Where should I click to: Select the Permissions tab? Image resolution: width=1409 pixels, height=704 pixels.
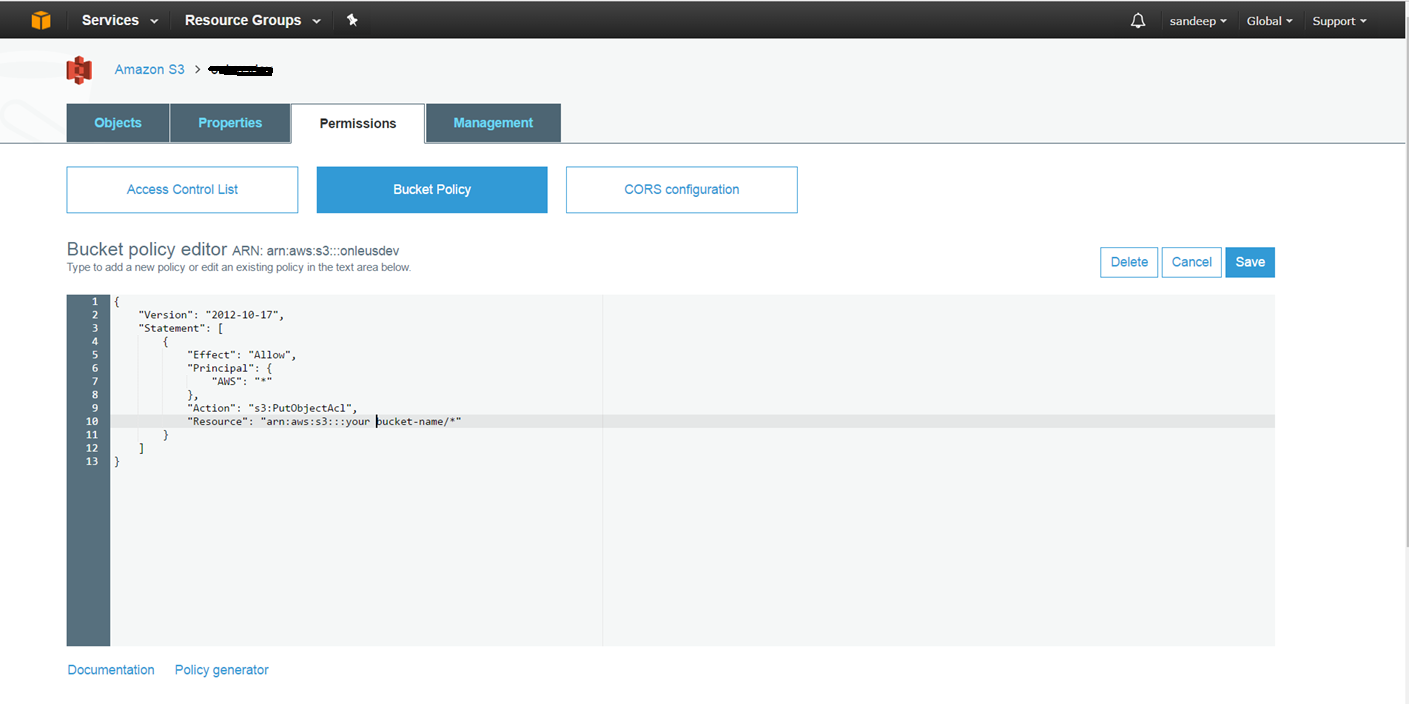(358, 124)
